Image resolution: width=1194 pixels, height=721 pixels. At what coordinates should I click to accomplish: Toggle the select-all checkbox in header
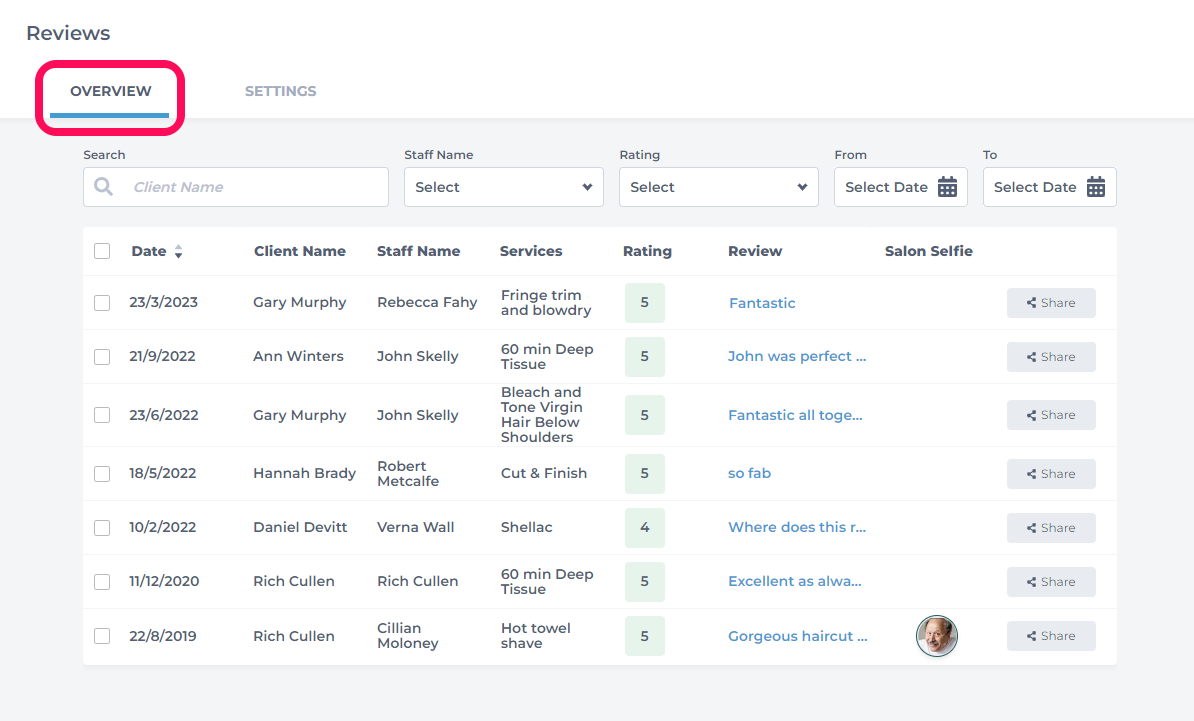point(102,251)
